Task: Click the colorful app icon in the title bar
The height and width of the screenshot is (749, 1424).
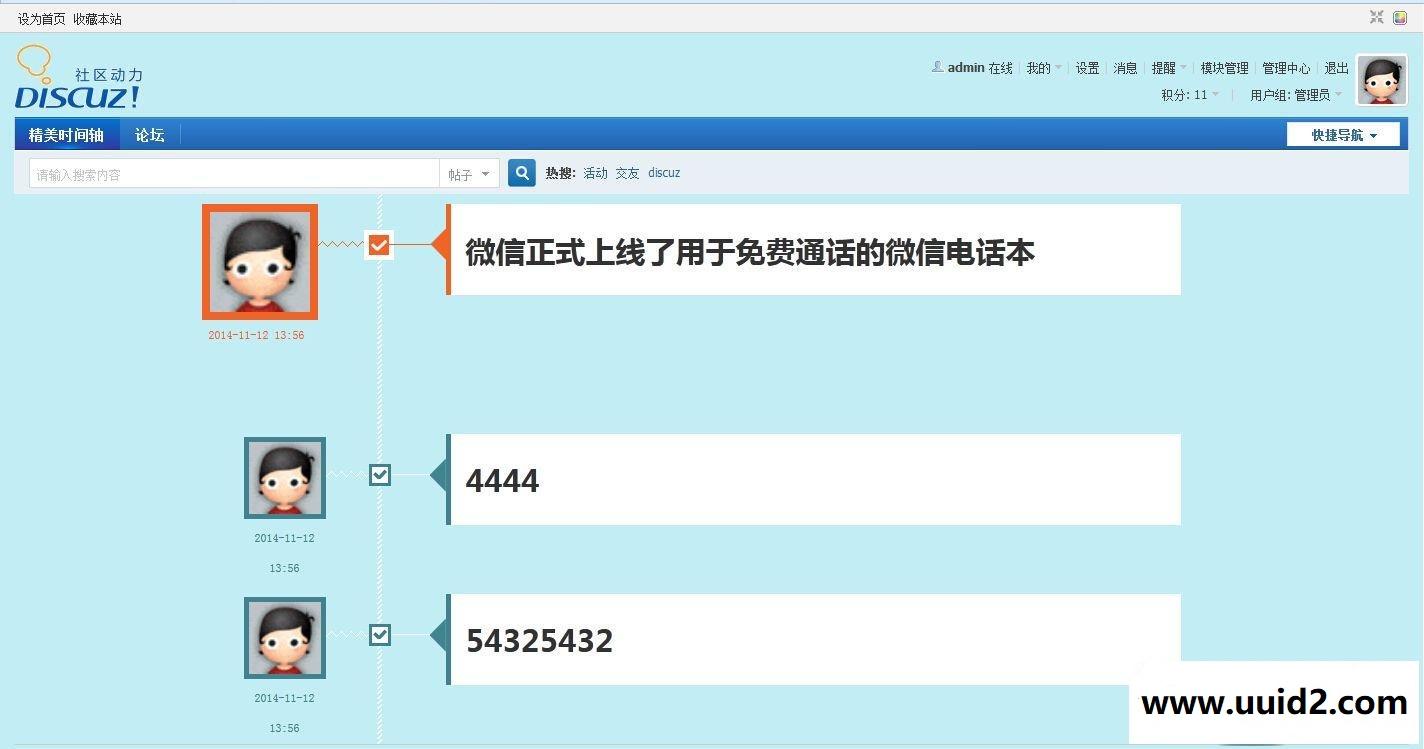Action: pyautogui.click(x=1399, y=17)
